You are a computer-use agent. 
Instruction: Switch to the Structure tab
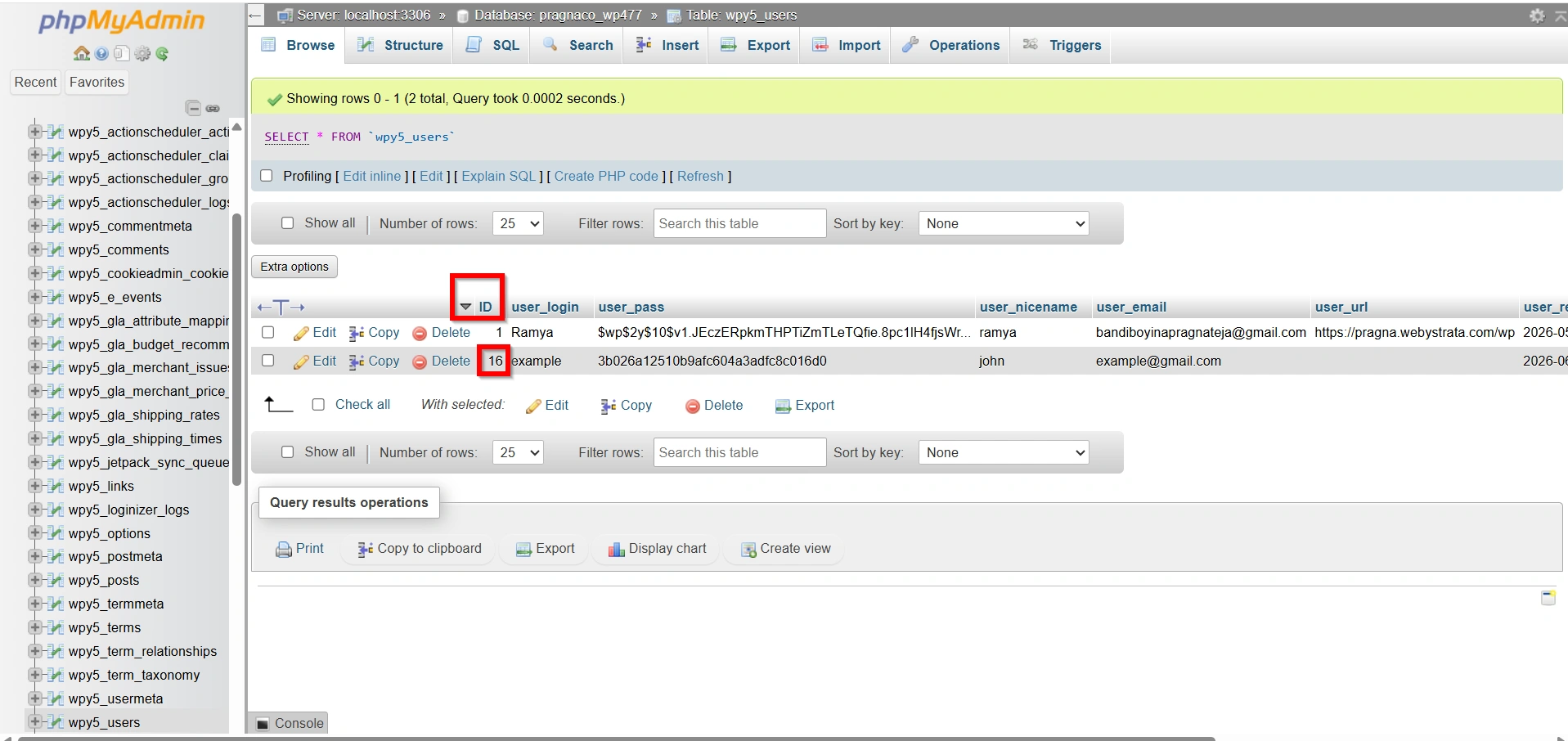point(401,45)
